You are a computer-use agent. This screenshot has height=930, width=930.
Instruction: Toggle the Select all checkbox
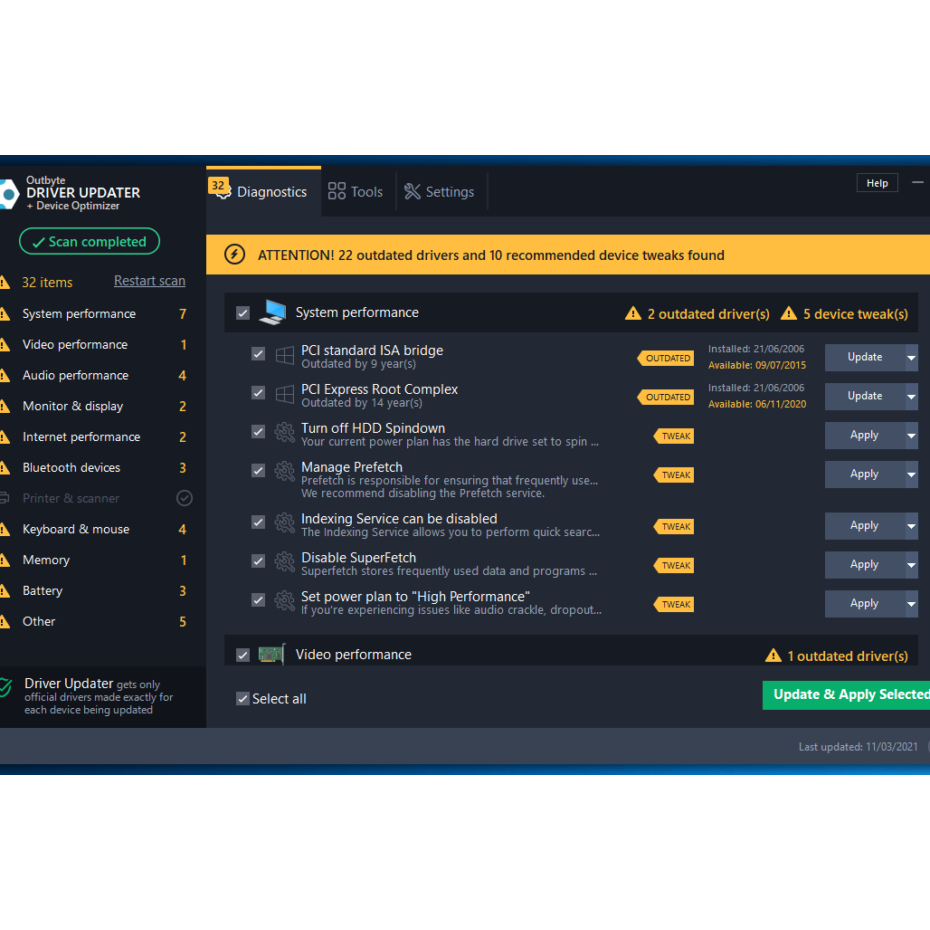click(243, 699)
